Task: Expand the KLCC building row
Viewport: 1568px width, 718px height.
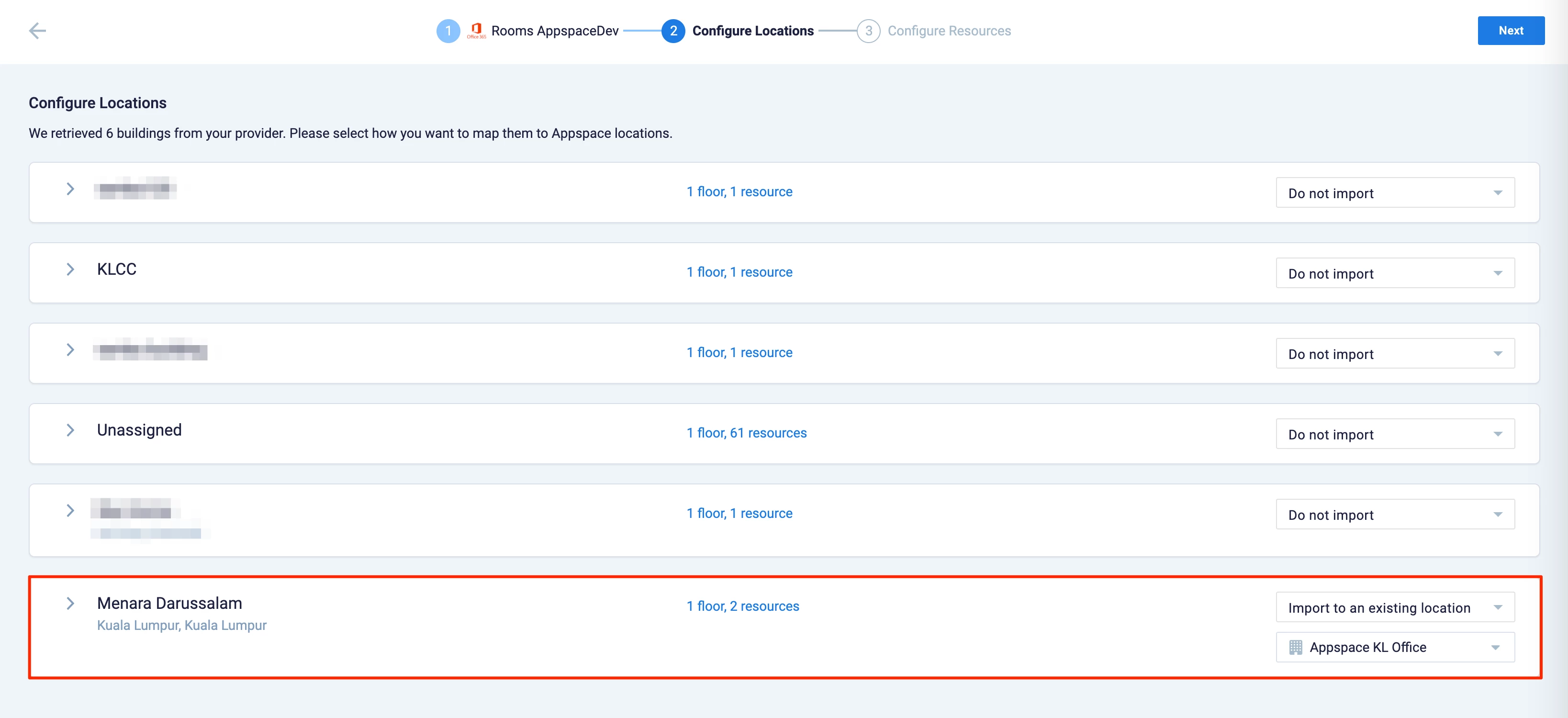Action: click(71, 269)
